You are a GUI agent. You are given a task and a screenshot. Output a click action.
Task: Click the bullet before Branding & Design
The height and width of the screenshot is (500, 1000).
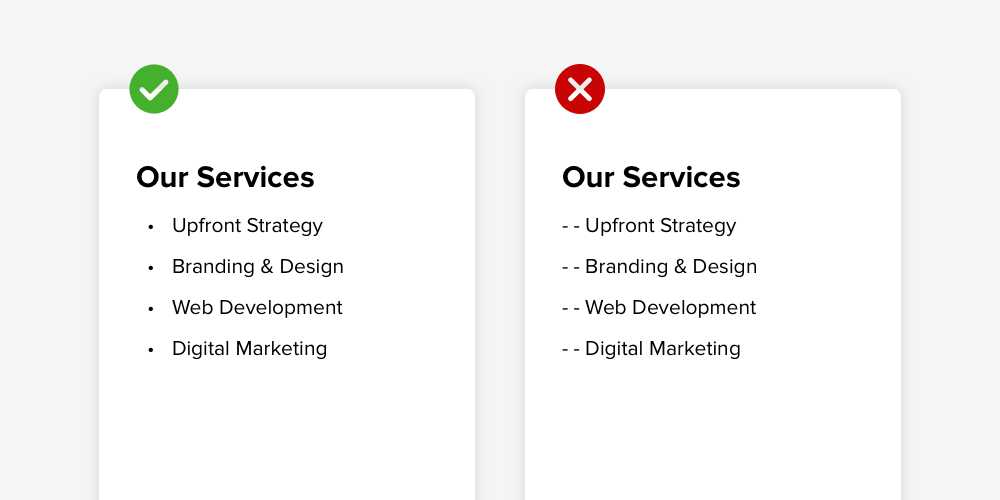pyautogui.click(x=151, y=268)
